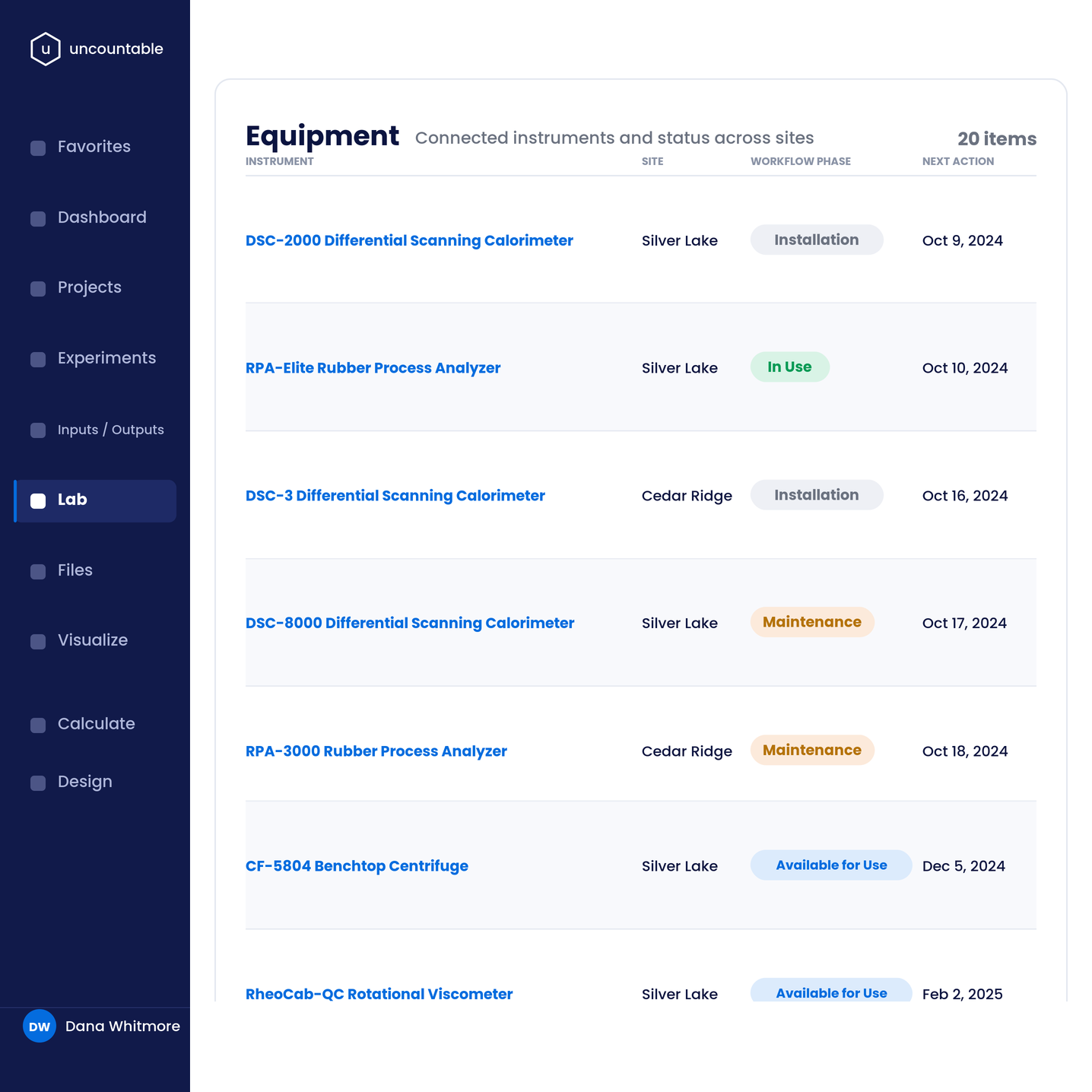Open RPA-3000 Rubber Process Analyzer link
The width and height of the screenshot is (1092, 1092).
(376, 751)
